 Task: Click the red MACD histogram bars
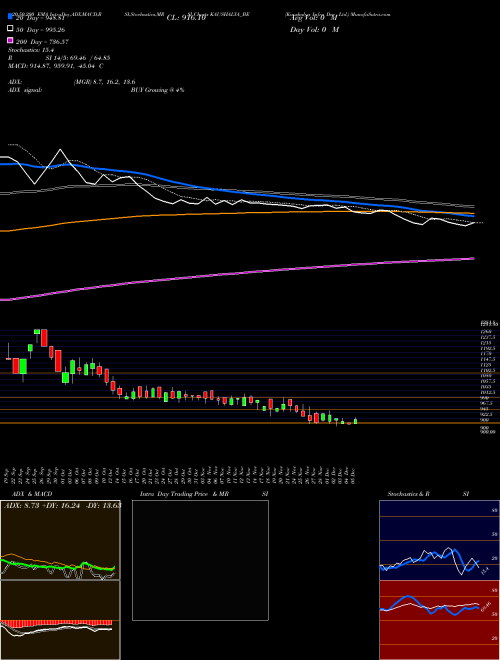click(56, 623)
